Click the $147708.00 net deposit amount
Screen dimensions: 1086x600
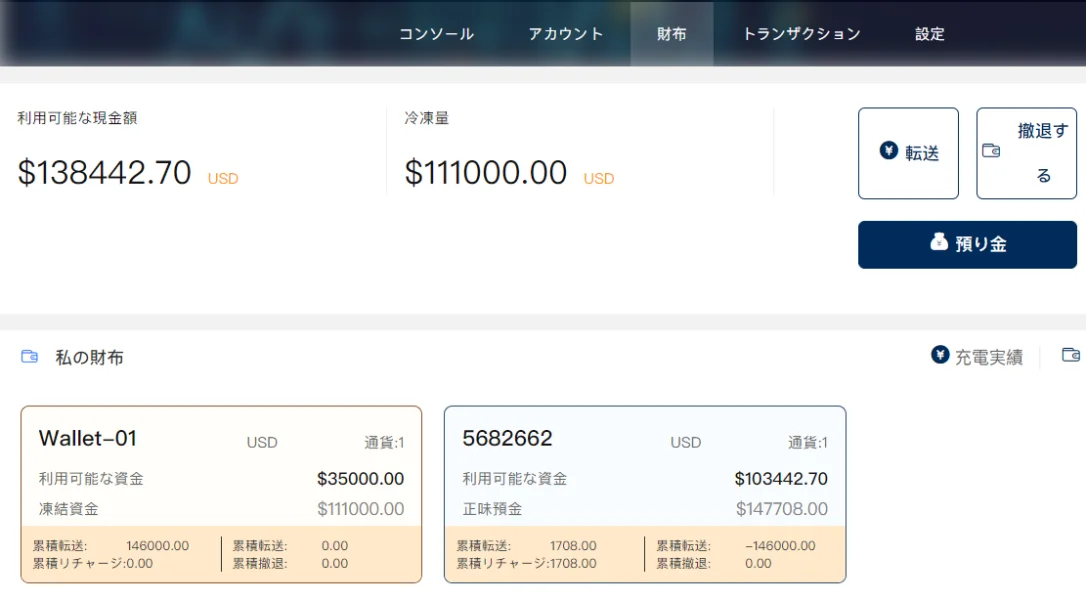pyautogui.click(x=782, y=509)
